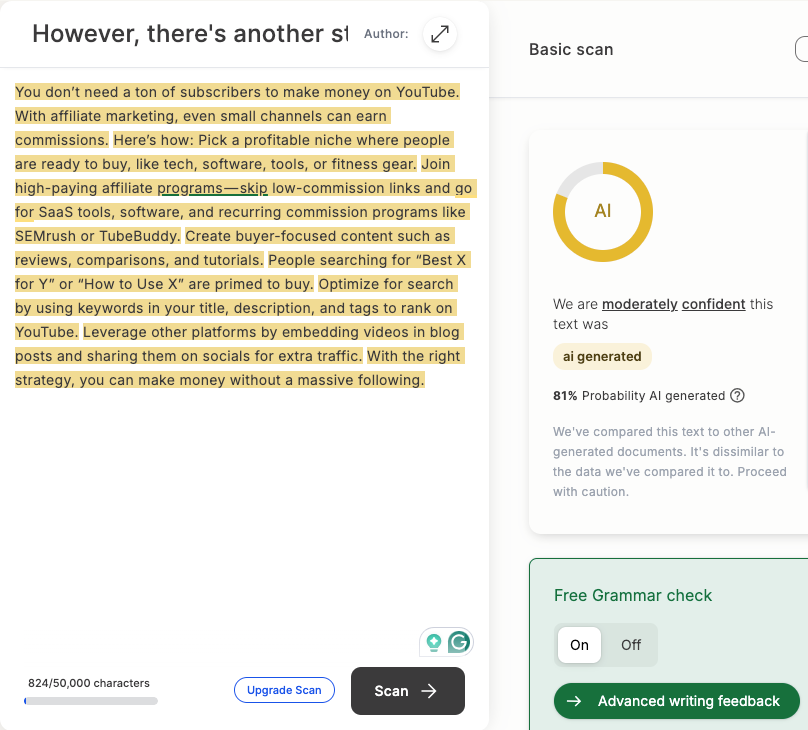Select the Basic scan heading

click(x=571, y=49)
